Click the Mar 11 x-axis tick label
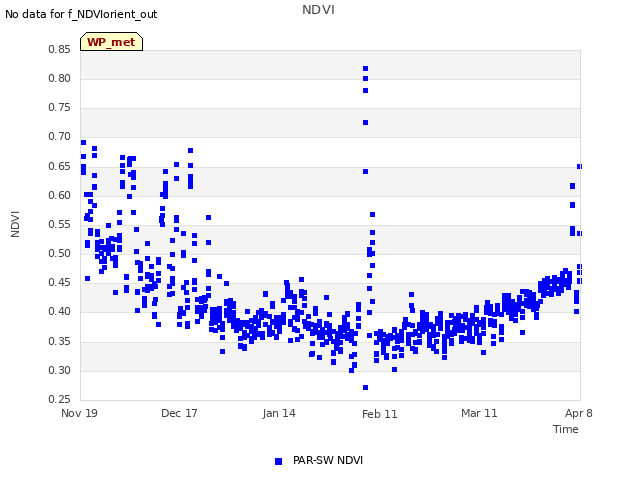Viewport: 640px width, 480px height. pyautogui.click(x=479, y=413)
